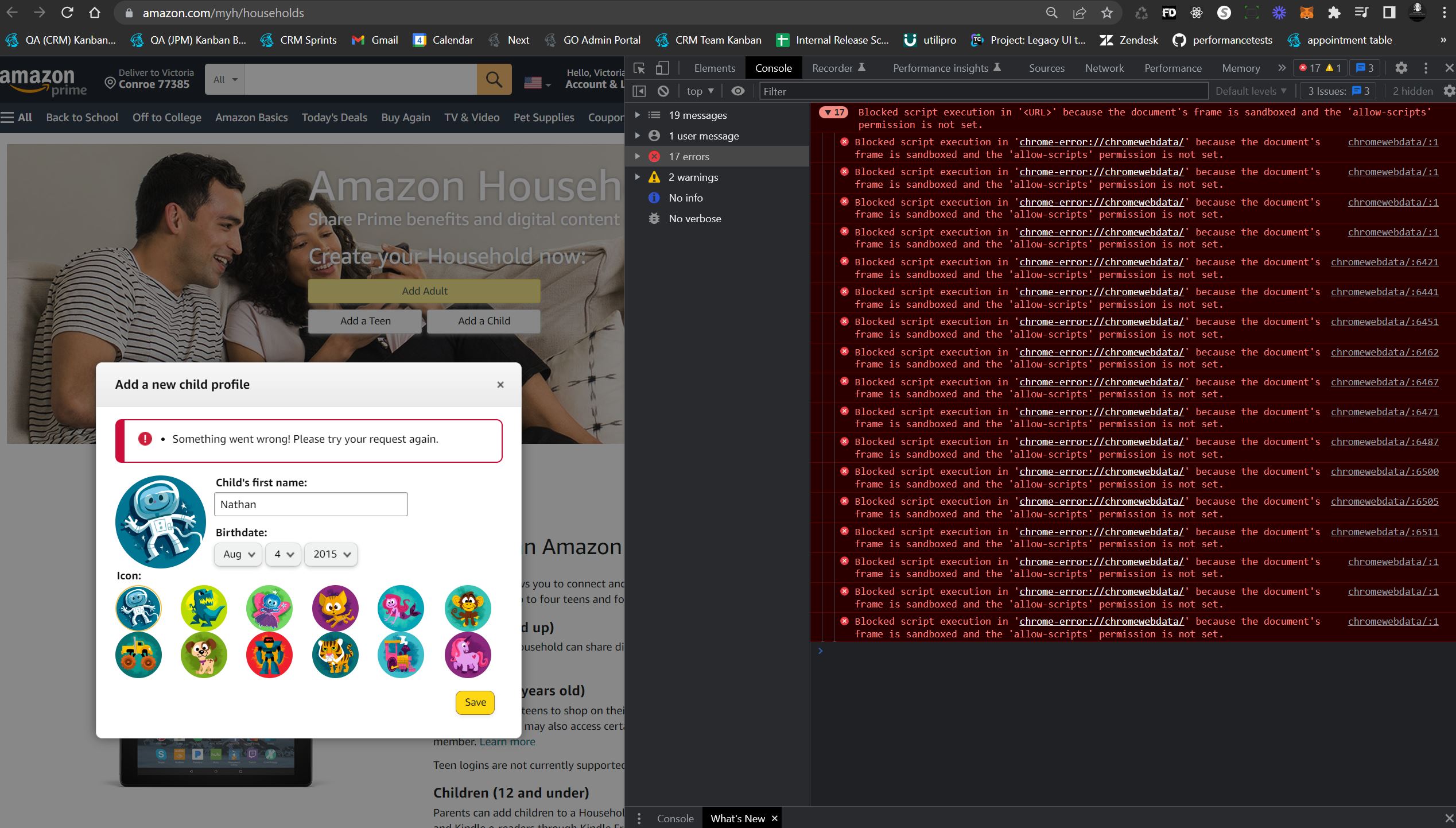Choose the pink mermaid icon
The height and width of the screenshot is (828, 1456).
tap(401, 608)
